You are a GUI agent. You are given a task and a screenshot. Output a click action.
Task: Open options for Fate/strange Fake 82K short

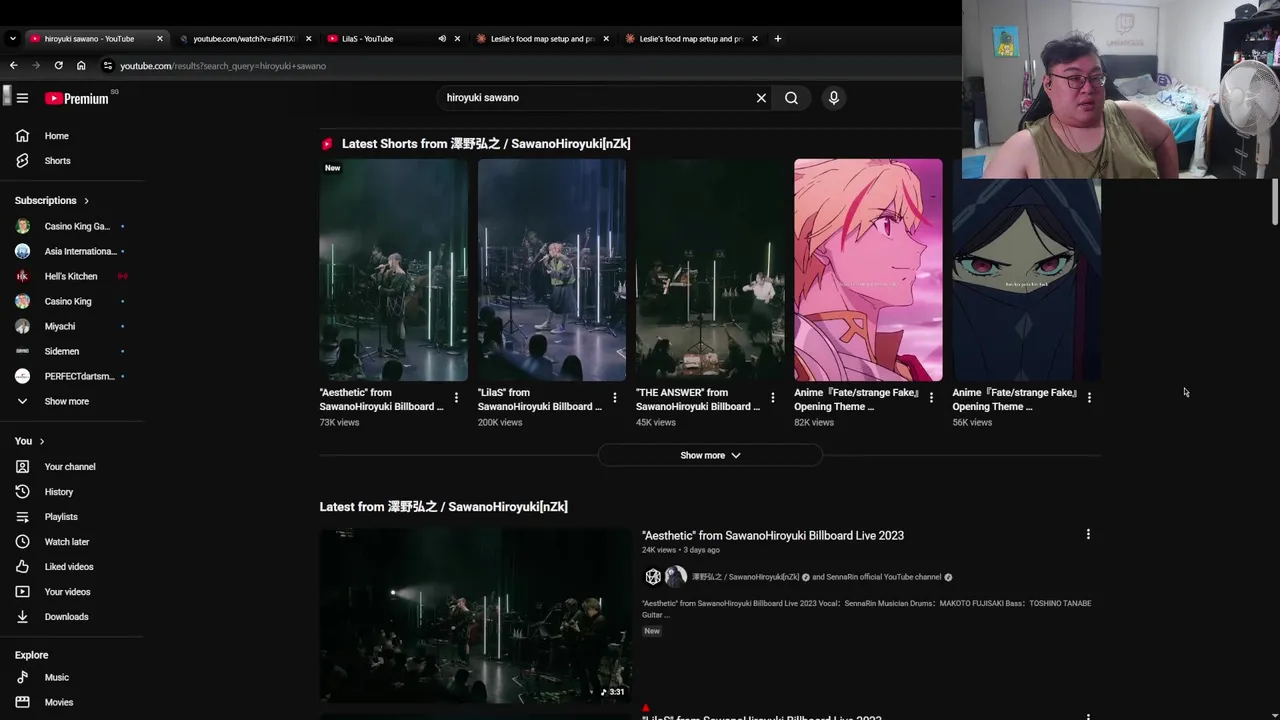(x=931, y=398)
